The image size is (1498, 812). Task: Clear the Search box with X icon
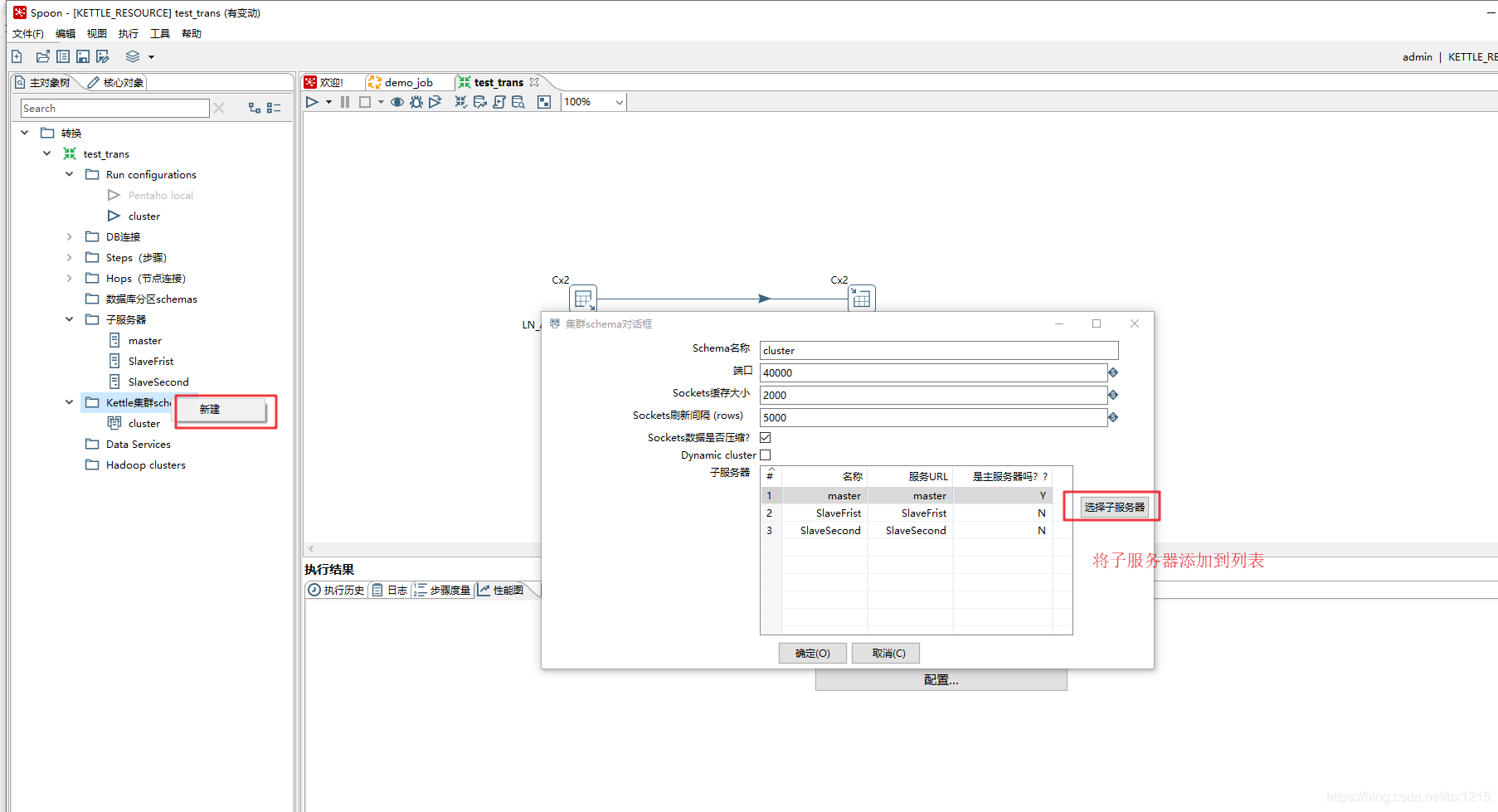tap(219, 108)
